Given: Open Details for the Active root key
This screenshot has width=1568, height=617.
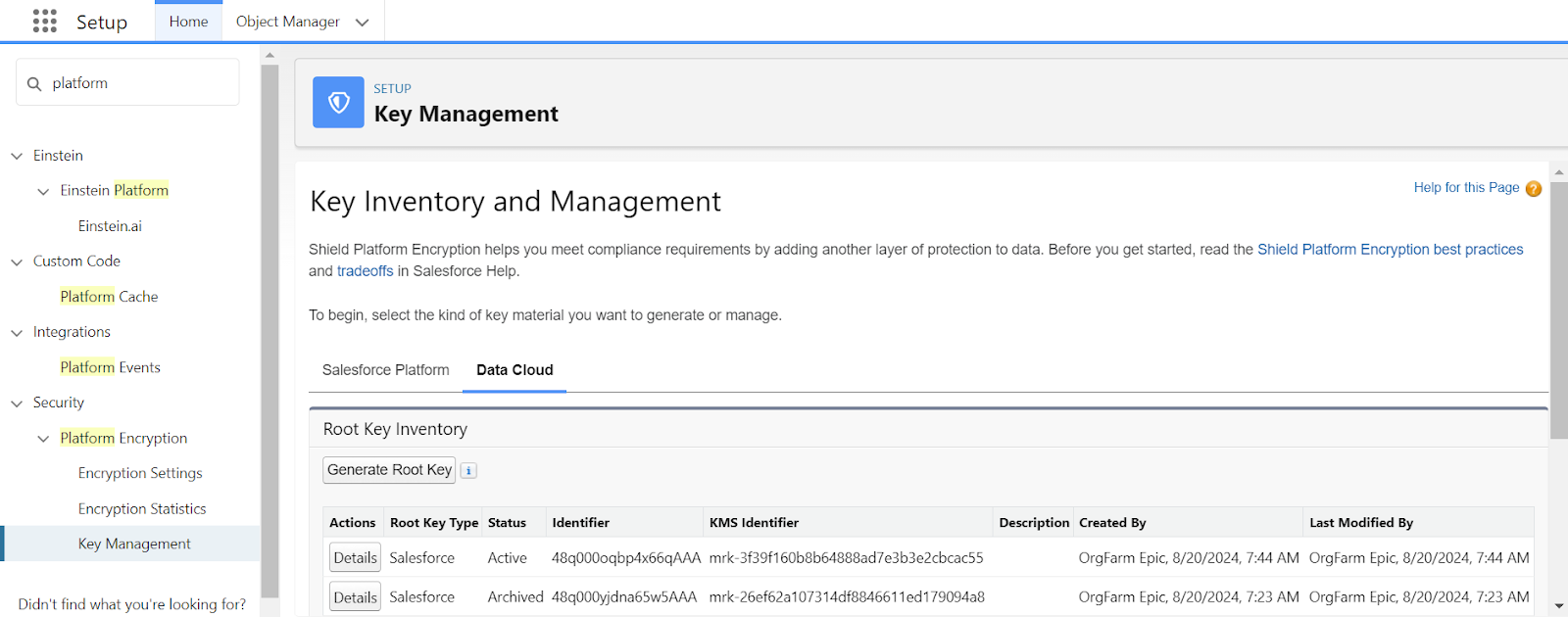Looking at the screenshot, I should [x=355, y=558].
